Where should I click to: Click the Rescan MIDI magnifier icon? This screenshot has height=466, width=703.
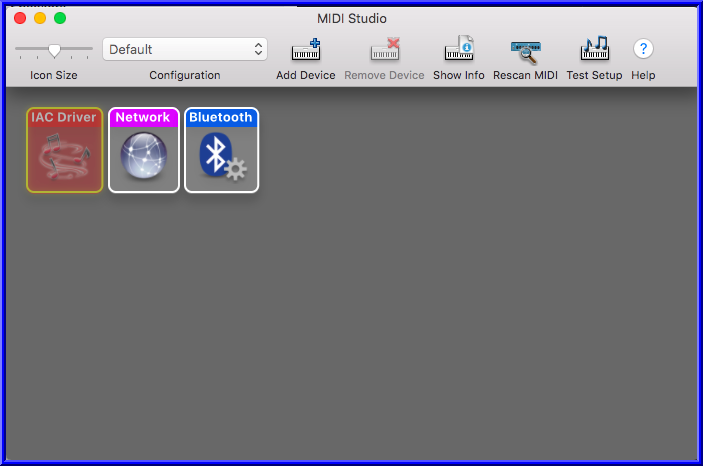525,52
